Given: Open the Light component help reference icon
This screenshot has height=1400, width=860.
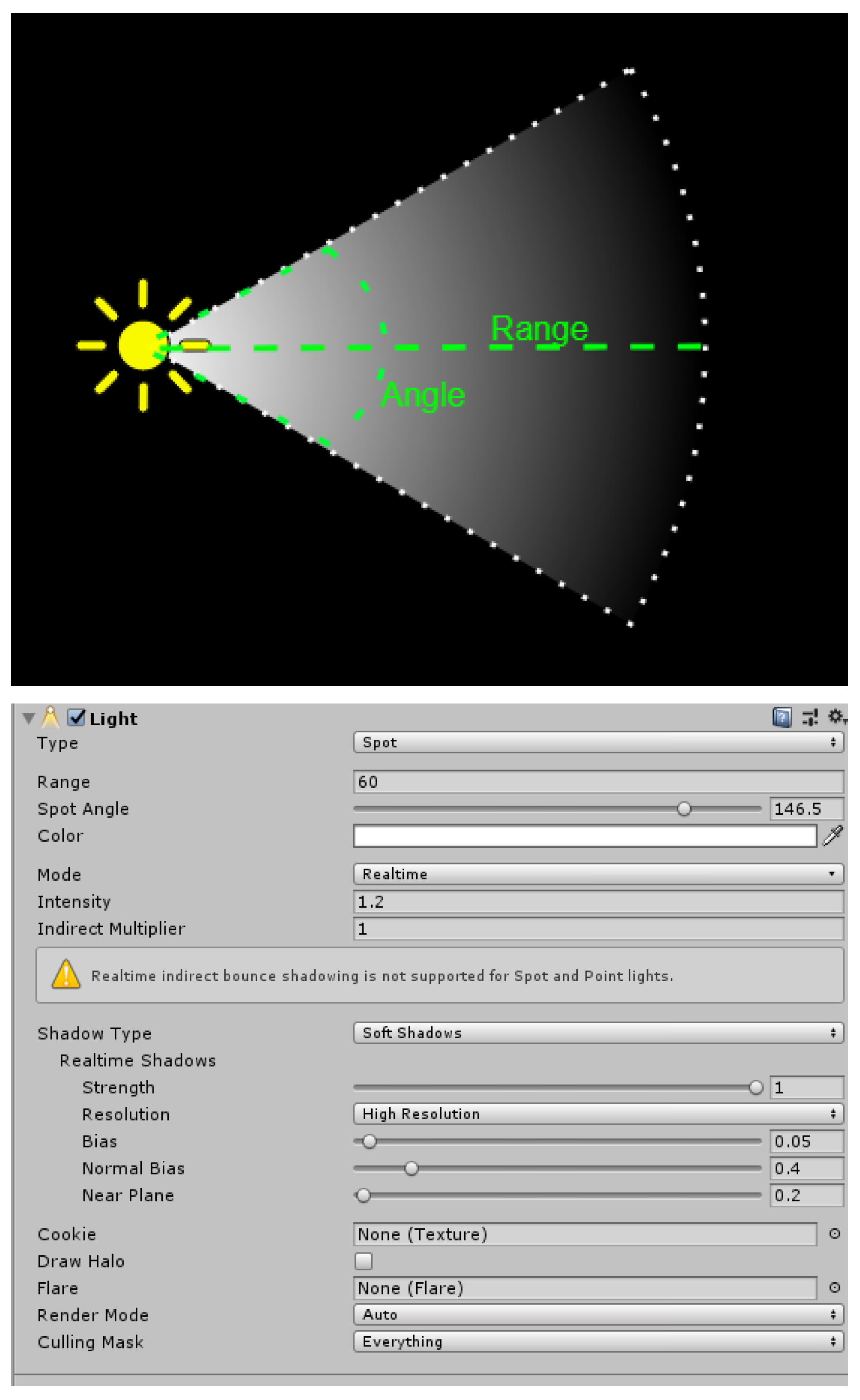Looking at the screenshot, I should pyautogui.click(x=781, y=717).
